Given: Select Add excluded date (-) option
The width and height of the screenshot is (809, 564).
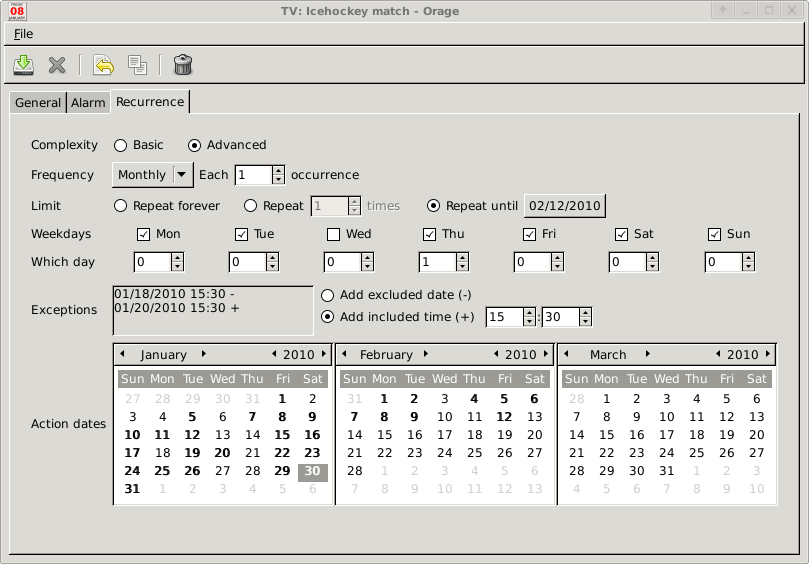Looking at the screenshot, I should pos(396,295).
